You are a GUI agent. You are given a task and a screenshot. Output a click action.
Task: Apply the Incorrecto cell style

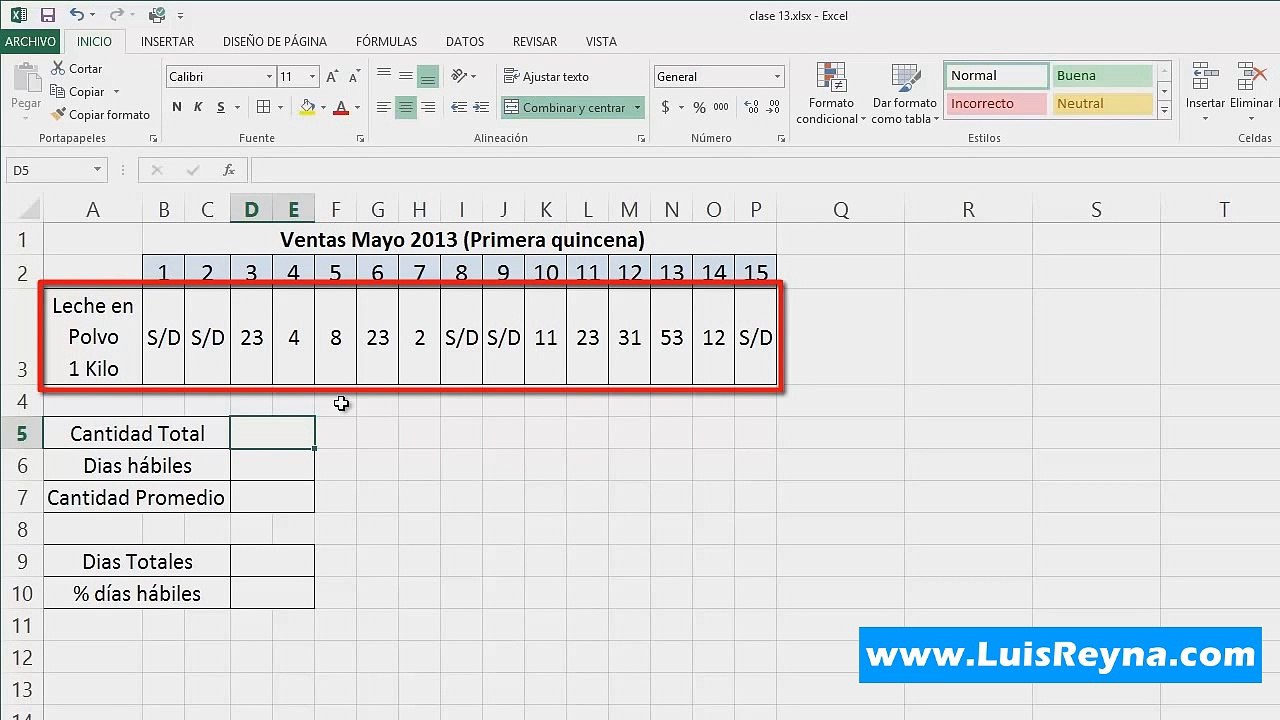tap(997, 104)
